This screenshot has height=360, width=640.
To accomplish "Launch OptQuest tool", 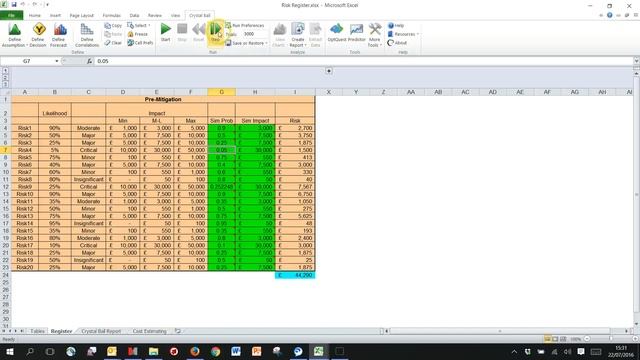I will click(337, 33).
